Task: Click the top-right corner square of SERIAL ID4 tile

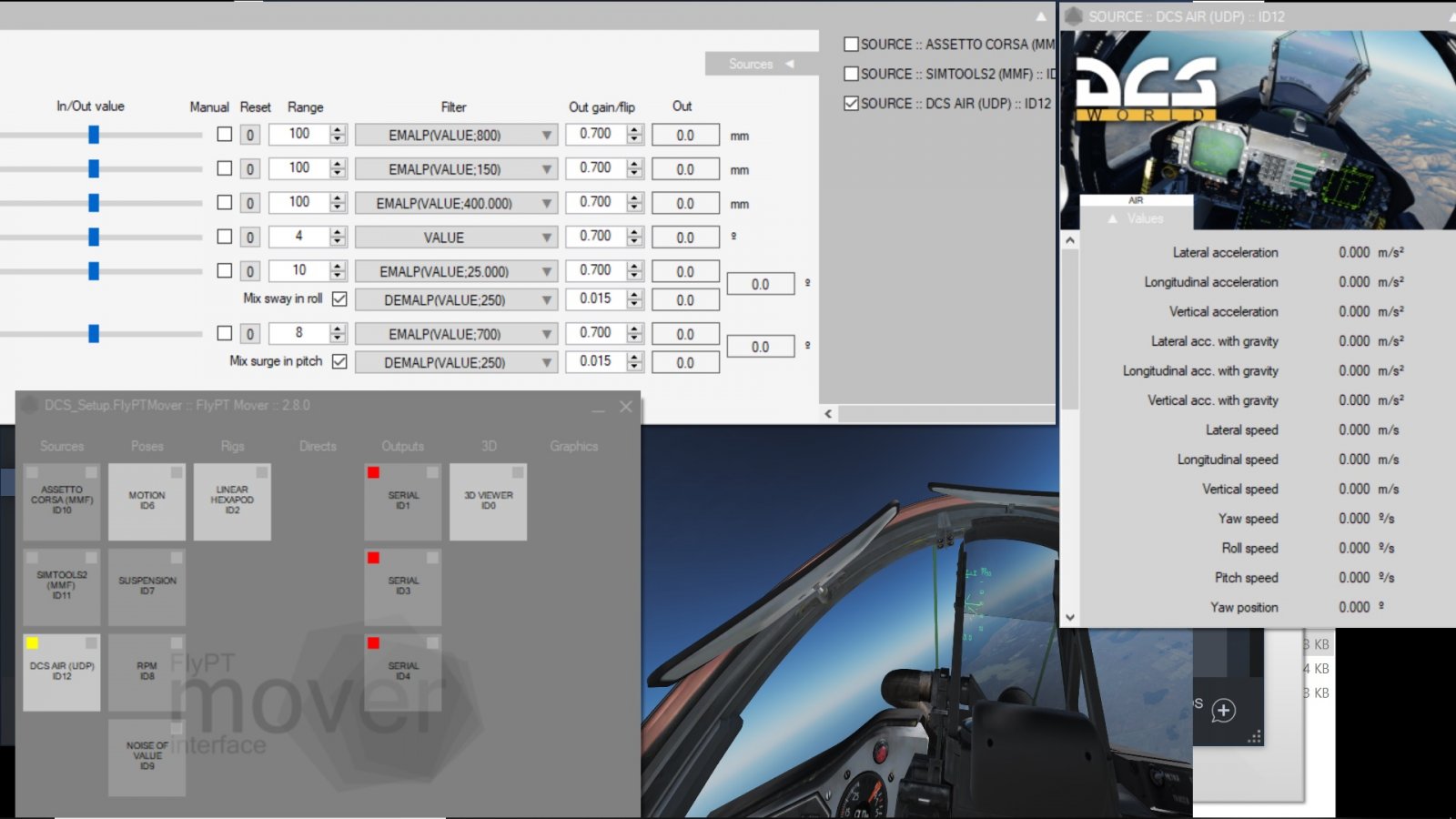Action: point(432,643)
